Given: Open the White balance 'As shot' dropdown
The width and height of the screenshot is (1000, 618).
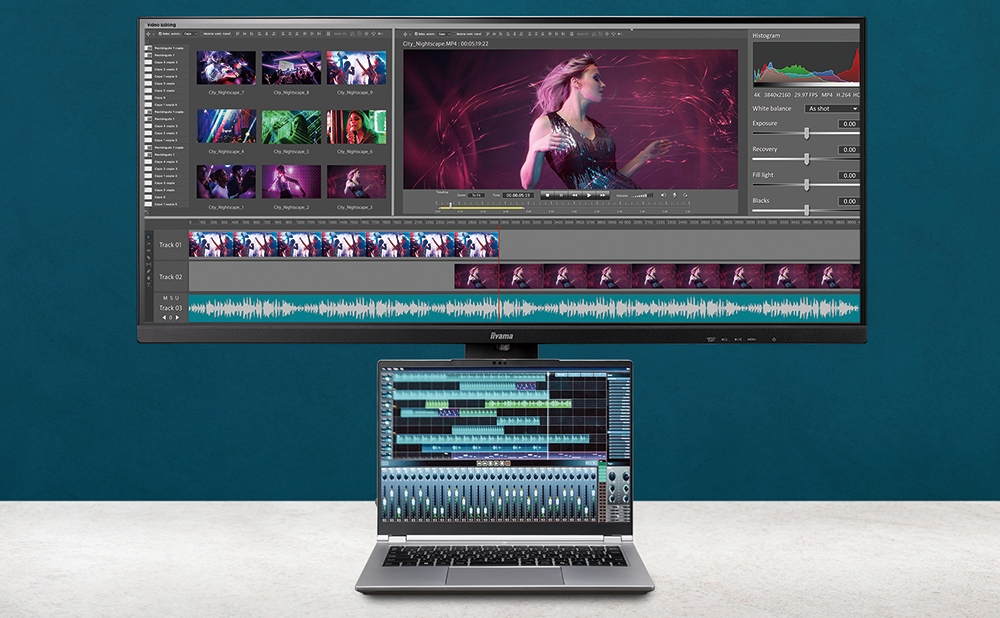Looking at the screenshot, I should coord(832,108).
